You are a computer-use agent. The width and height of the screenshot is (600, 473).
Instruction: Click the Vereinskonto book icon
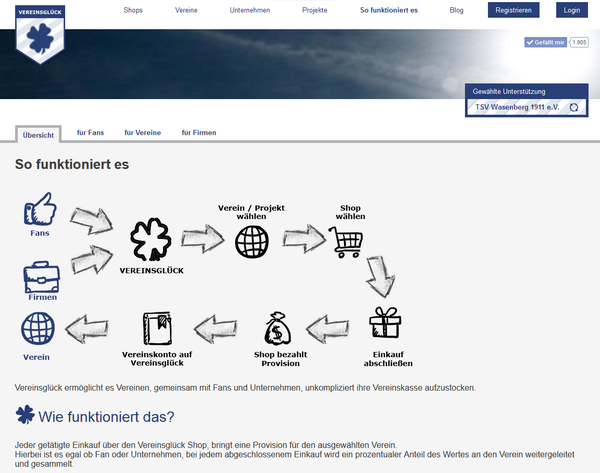tap(157, 328)
